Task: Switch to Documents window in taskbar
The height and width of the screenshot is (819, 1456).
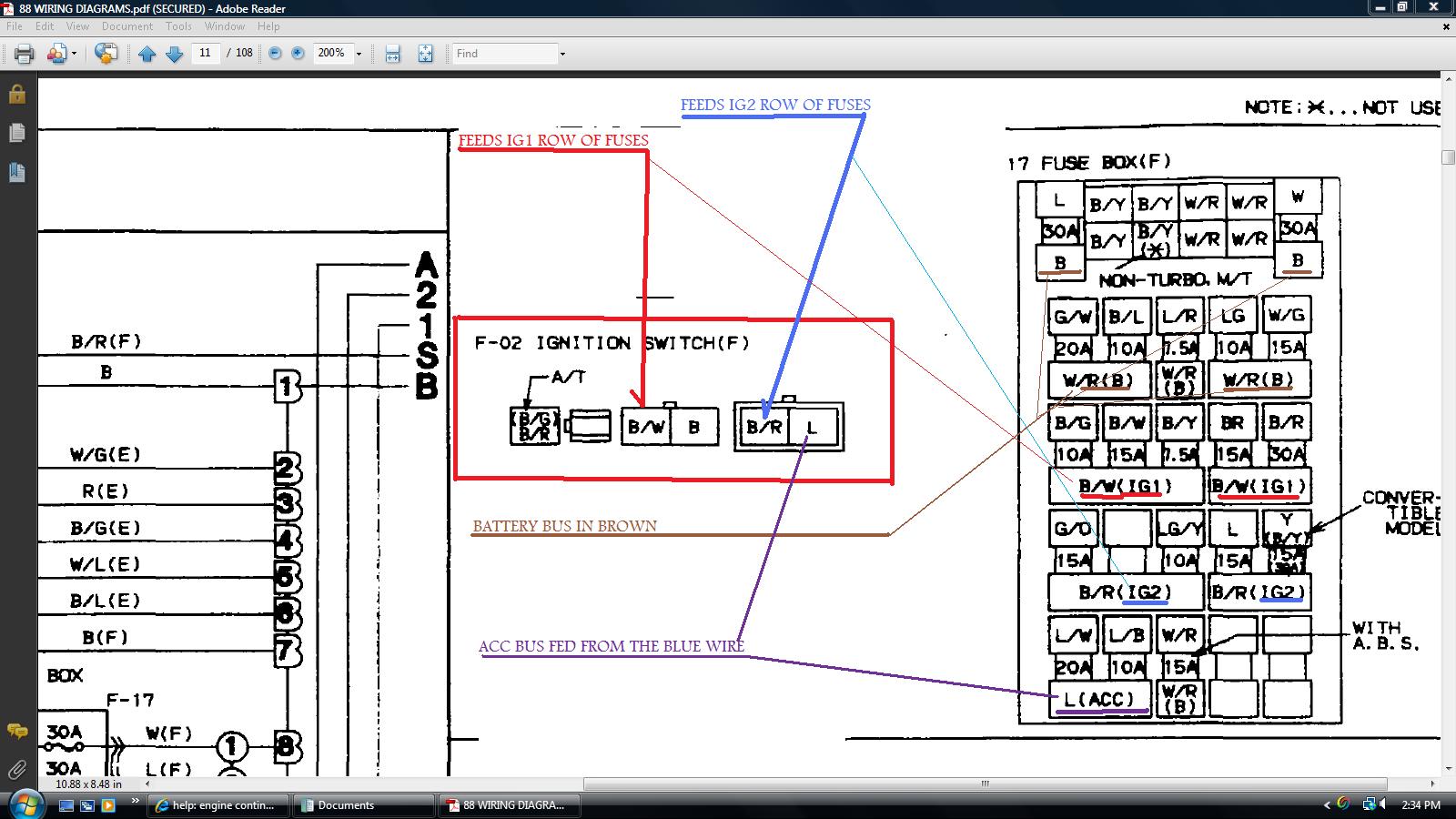Action: (363, 805)
